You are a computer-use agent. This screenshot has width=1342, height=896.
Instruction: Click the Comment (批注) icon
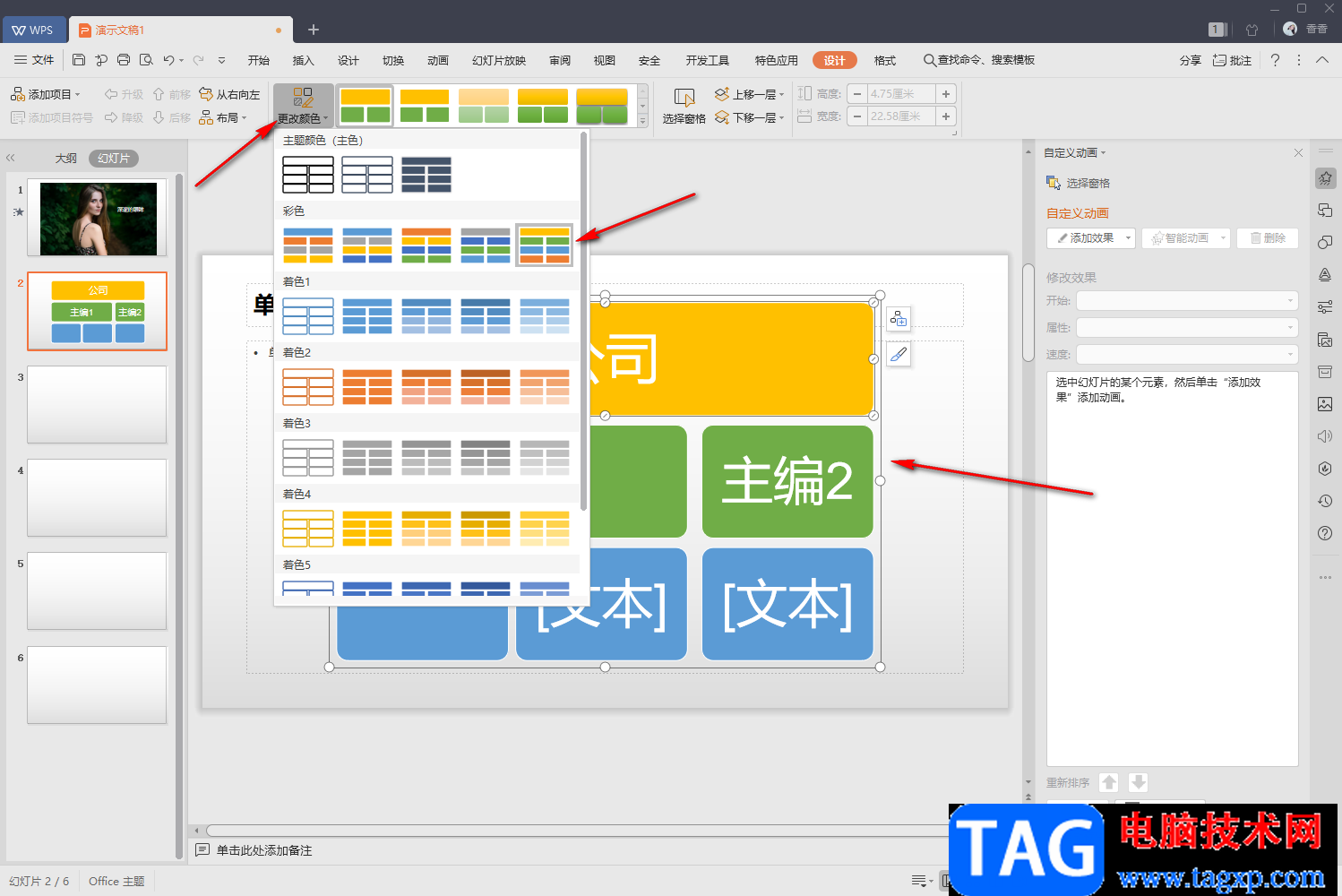(1232, 60)
